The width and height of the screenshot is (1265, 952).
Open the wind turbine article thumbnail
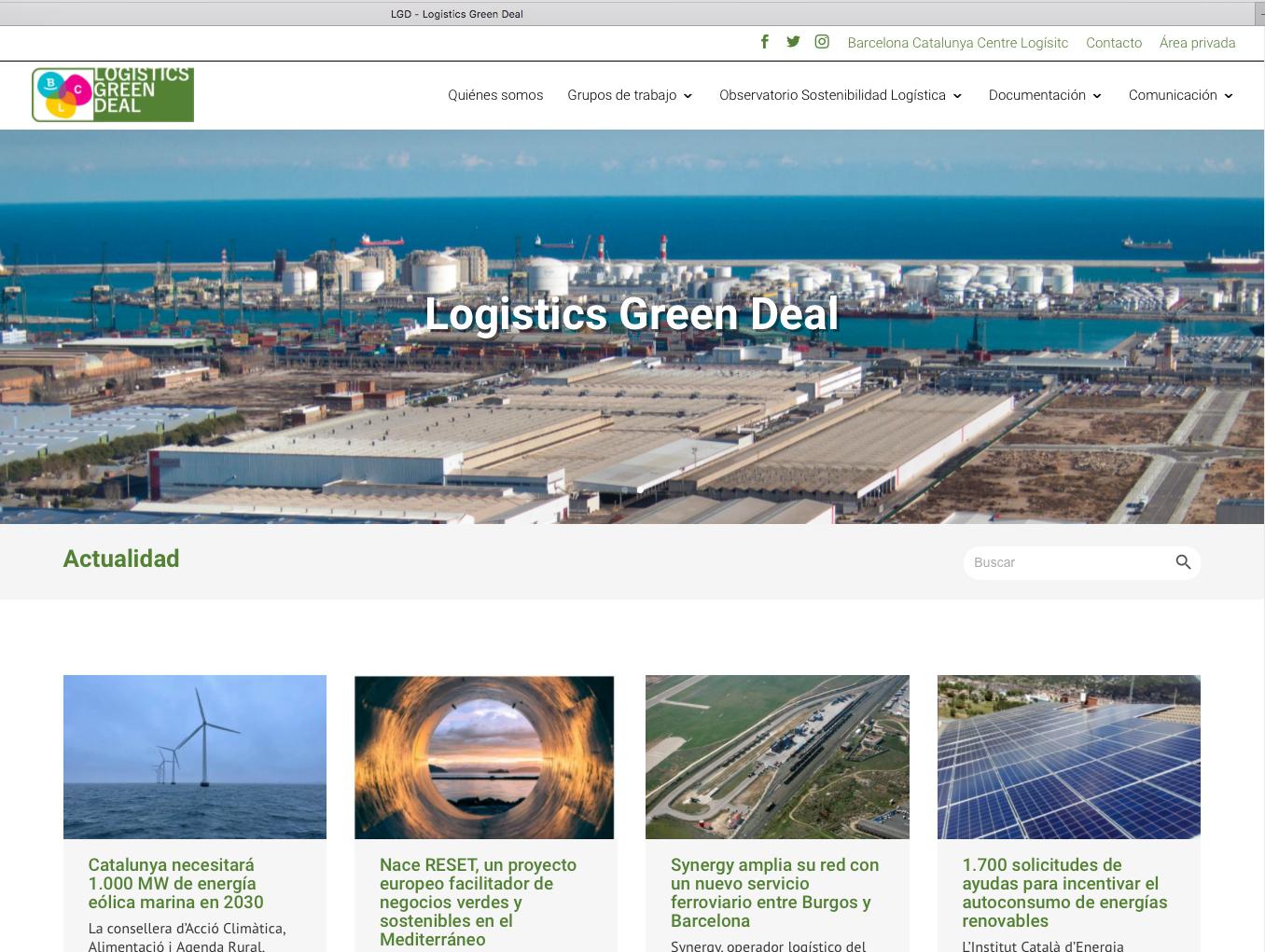195,756
